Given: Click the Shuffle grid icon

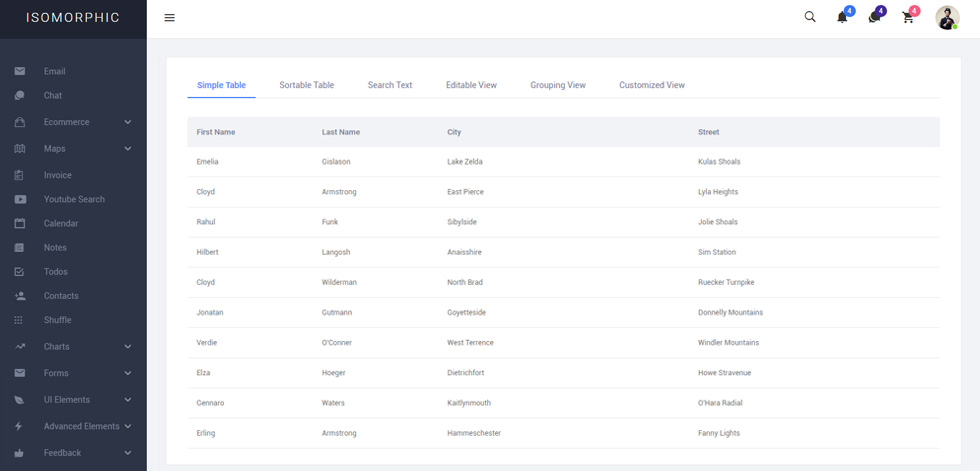Looking at the screenshot, I should pos(19,320).
